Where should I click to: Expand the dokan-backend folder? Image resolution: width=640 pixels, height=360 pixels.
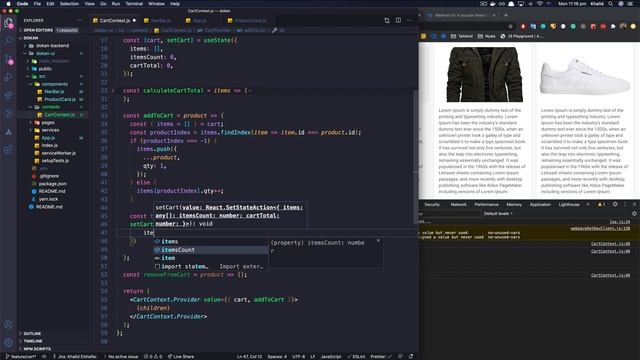click(x=52, y=46)
